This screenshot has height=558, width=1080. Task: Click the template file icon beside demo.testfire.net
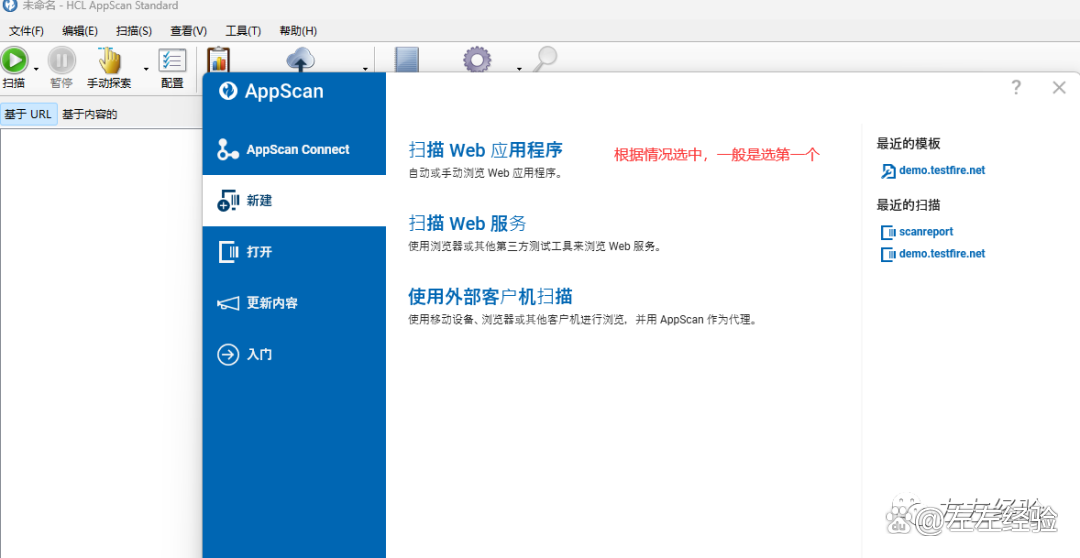[888, 171]
